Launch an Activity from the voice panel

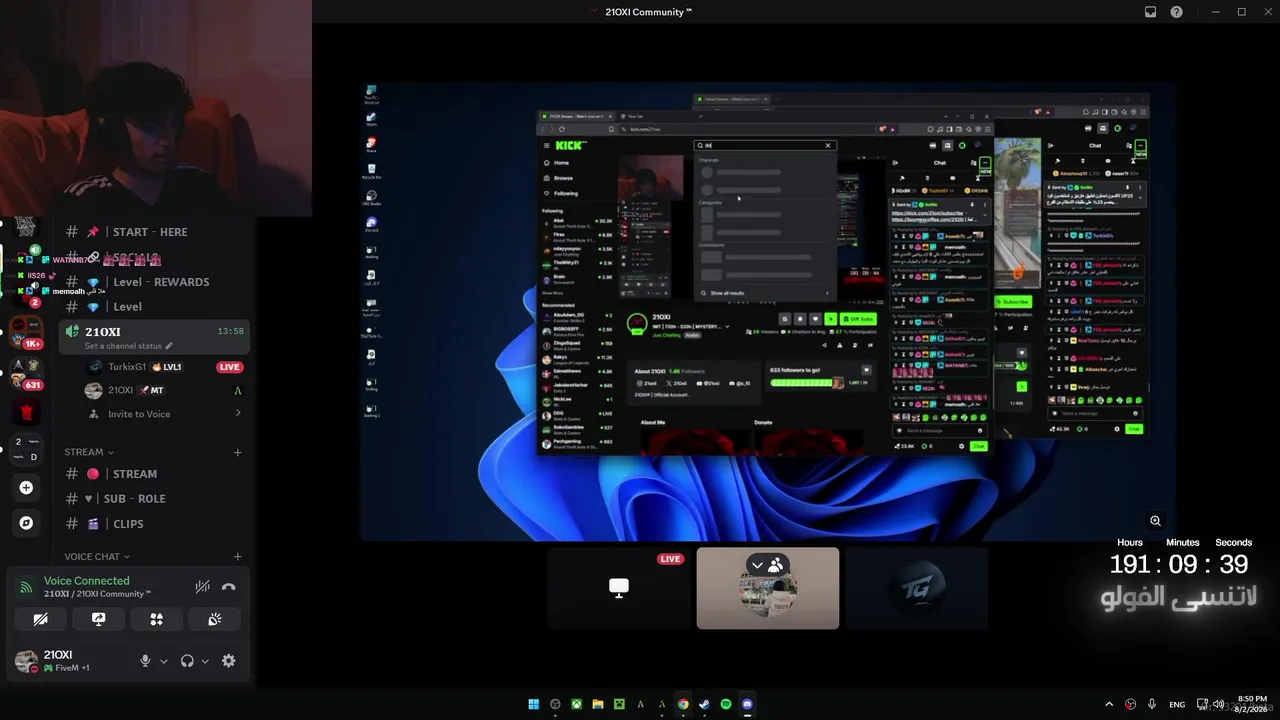(x=156, y=619)
